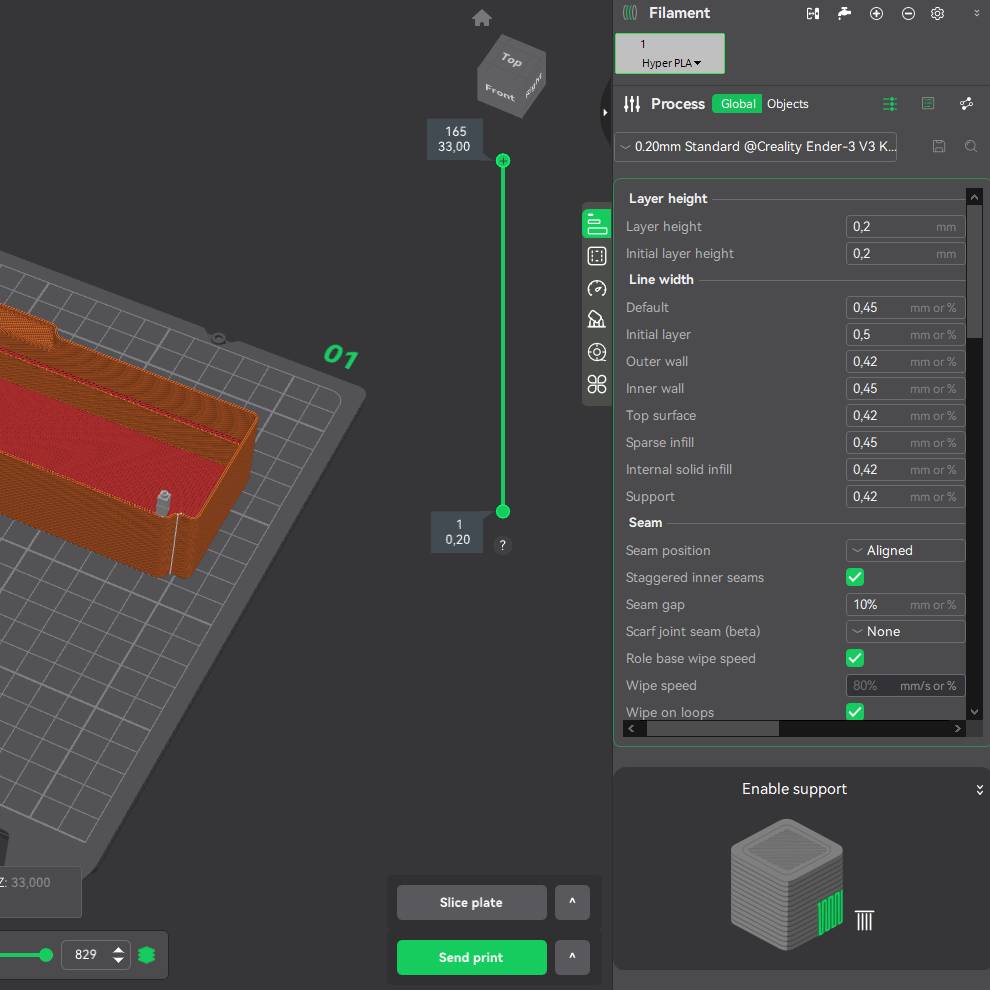Click the Enable support cube illustration
Screen dimensions: 990x990
786,884
